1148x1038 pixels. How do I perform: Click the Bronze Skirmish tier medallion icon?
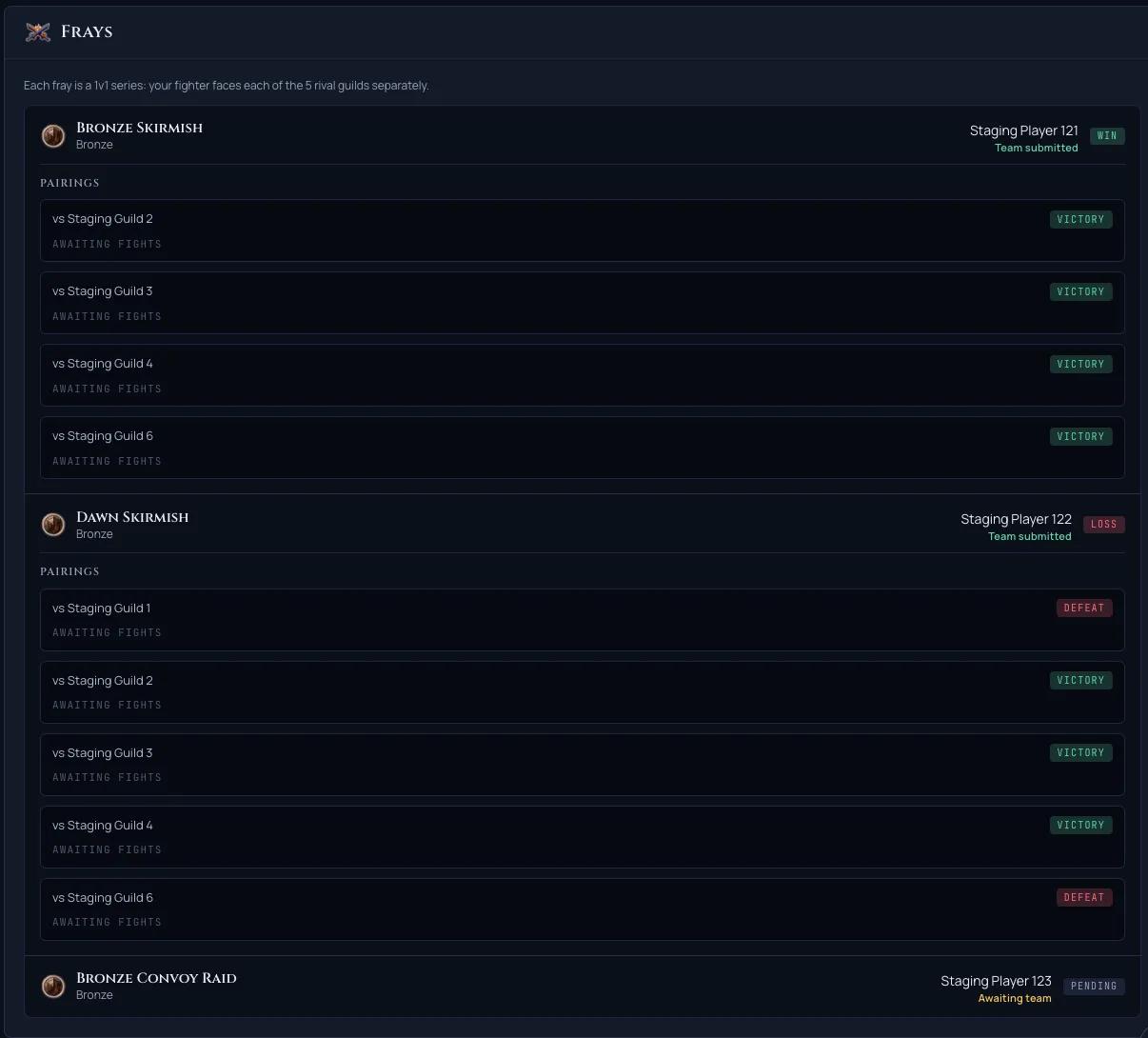[53, 135]
